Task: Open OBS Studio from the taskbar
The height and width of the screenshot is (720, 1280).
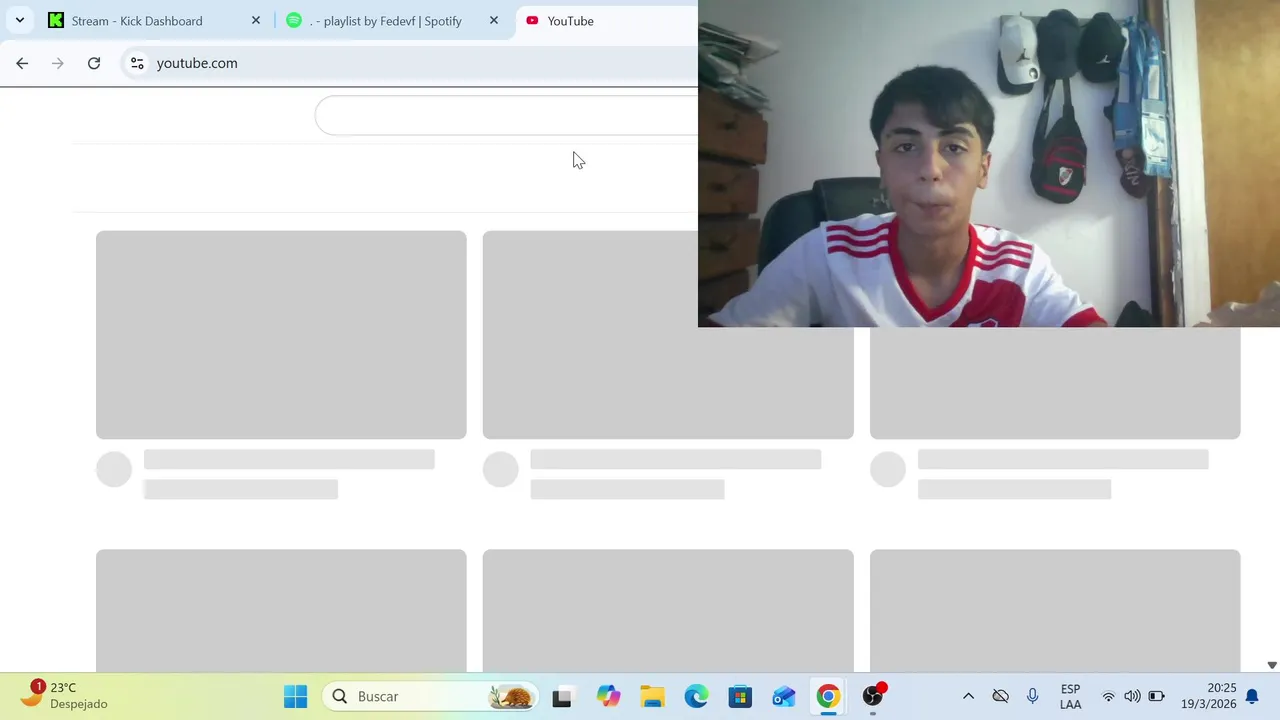Action: click(873, 696)
